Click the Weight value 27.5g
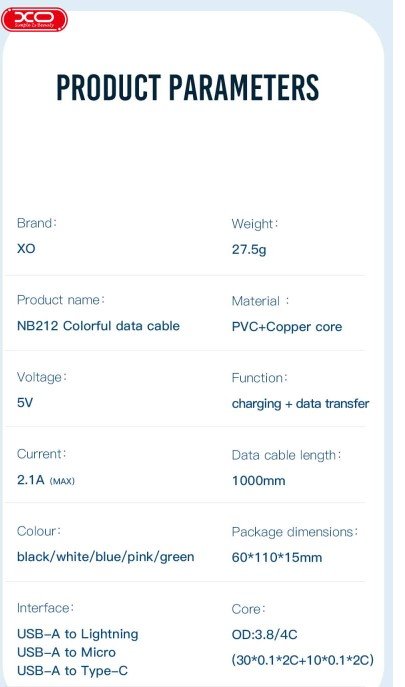The width and height of the screenshot is (405, 687). click(249, 250)
